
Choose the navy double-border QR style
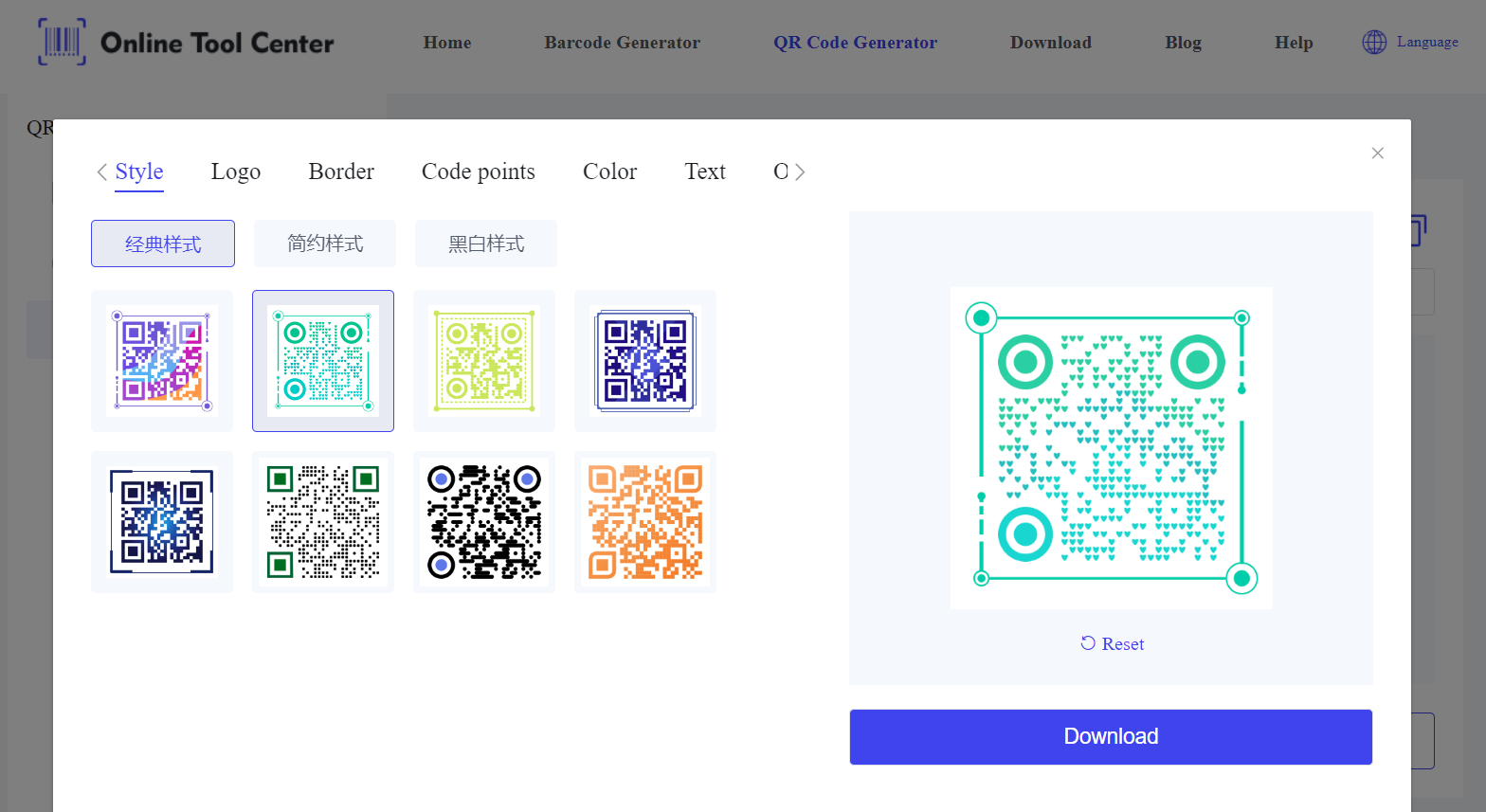click(645, 361)
